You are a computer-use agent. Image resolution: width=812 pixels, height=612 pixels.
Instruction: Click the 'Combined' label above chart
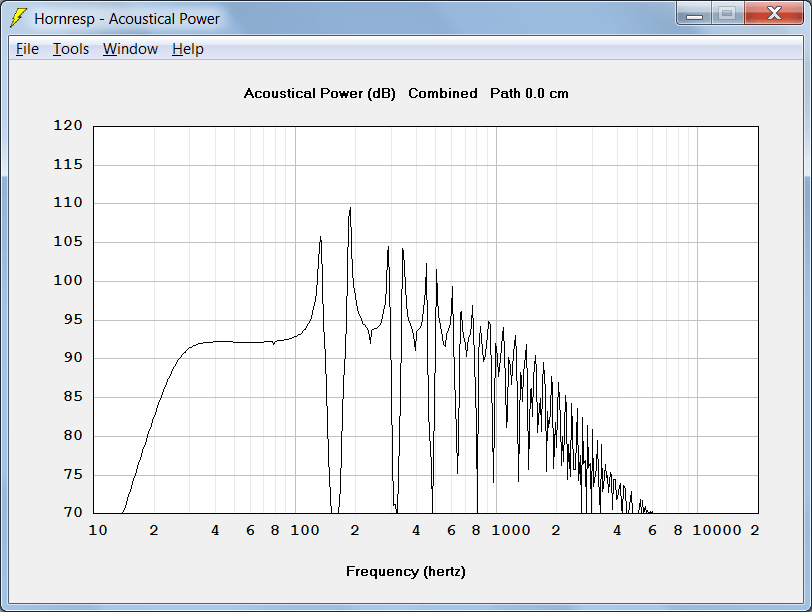(x=443, y=93)
